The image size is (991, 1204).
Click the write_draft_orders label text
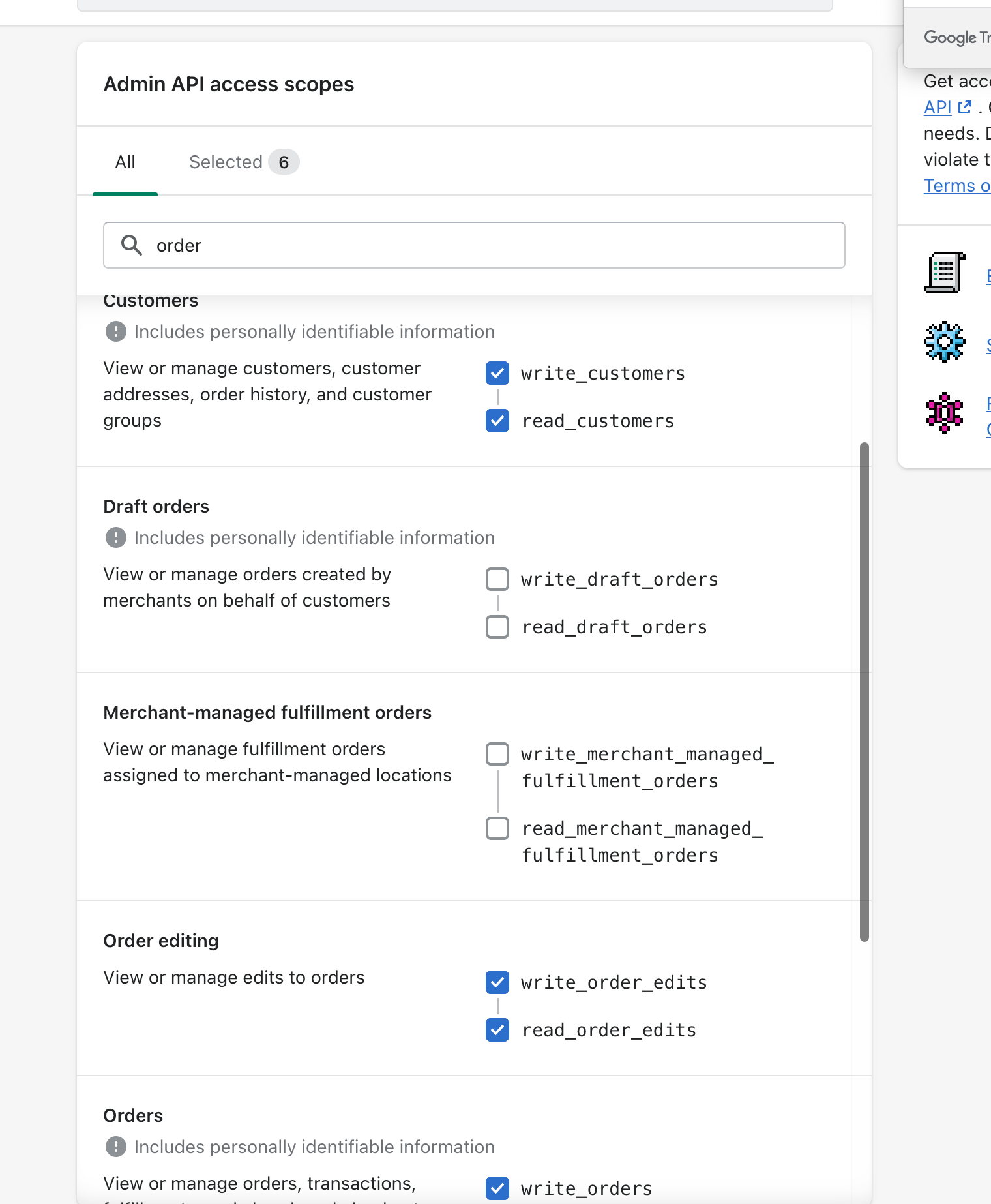(619, 579)
